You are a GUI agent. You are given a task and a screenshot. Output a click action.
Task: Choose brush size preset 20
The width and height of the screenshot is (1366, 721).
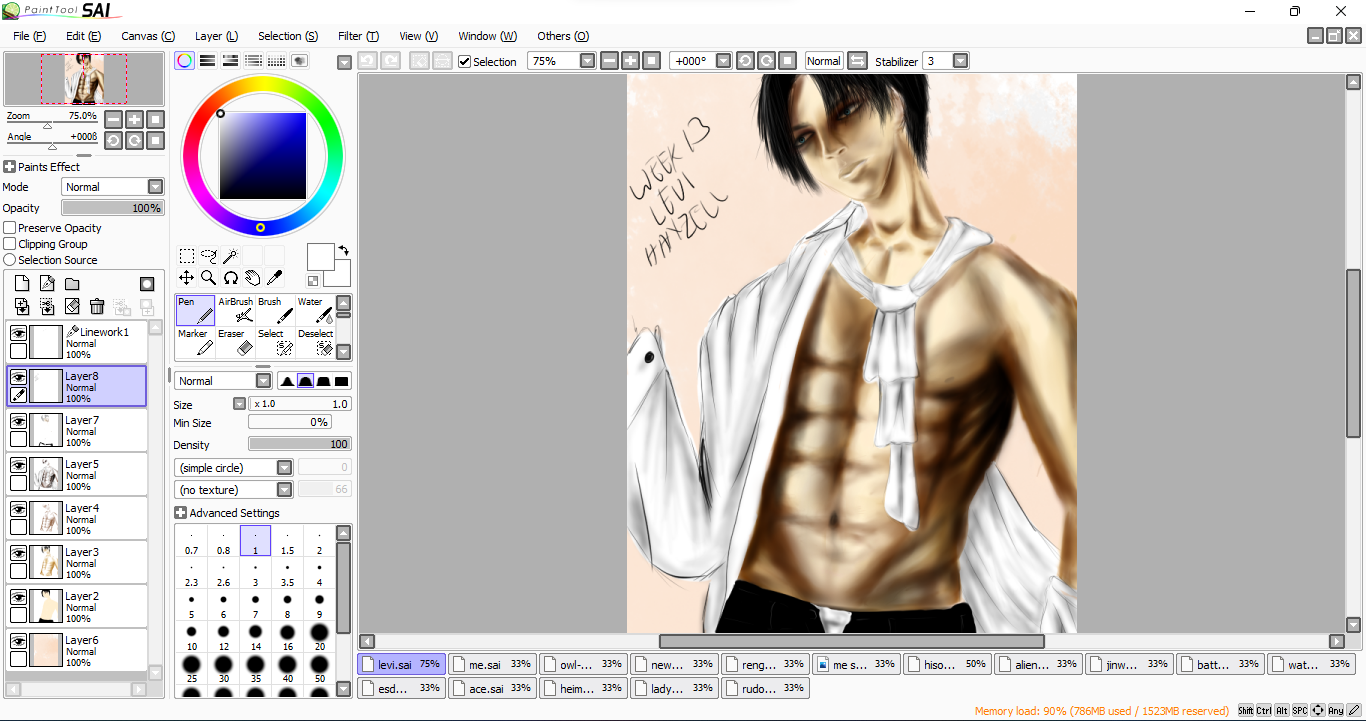coord(319,637)
